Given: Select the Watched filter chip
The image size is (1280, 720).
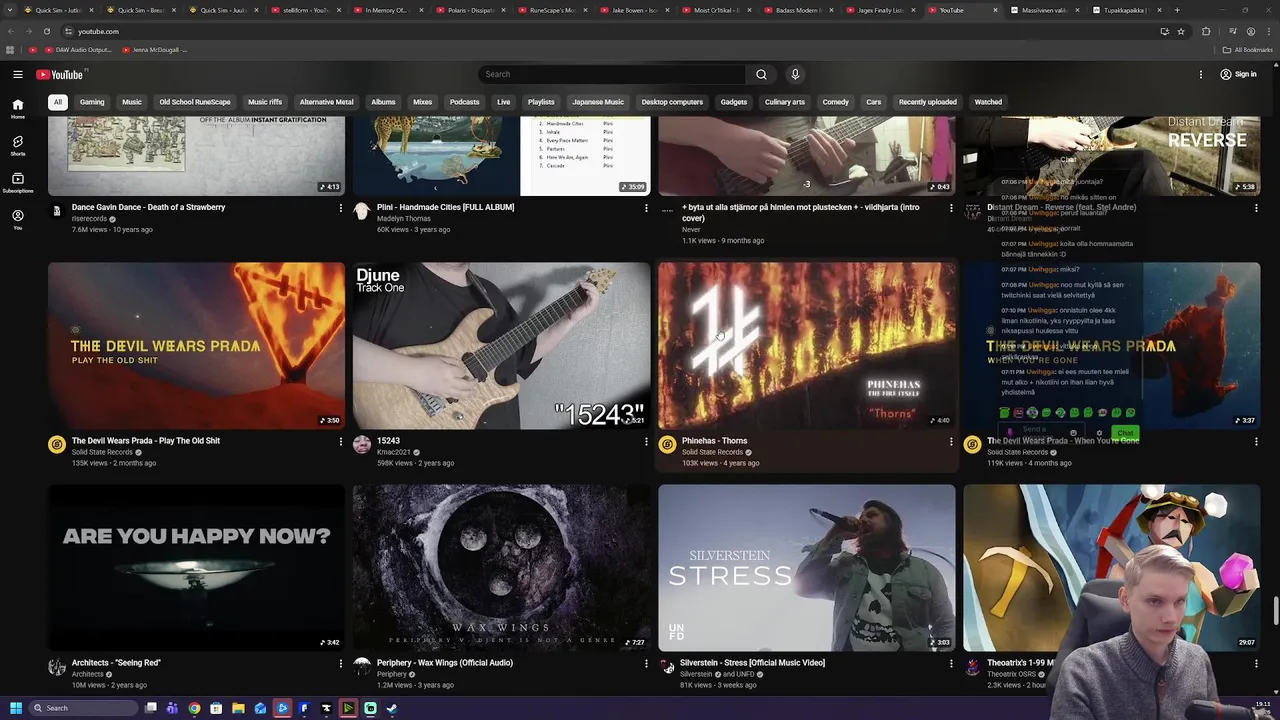Looking at the screenshot, I should 988,102.
